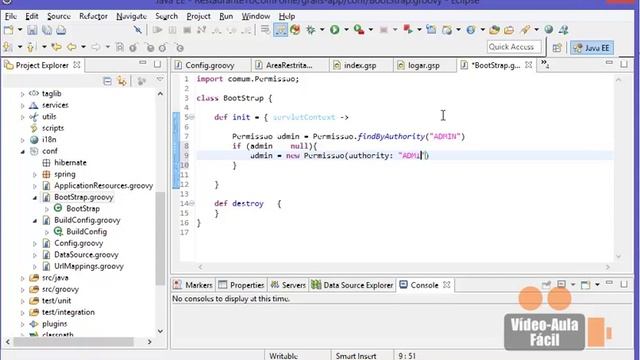640x360 pixels.
Task: Select UrlMappings.groovy in the tree
Action: click(x=89, y=266)
